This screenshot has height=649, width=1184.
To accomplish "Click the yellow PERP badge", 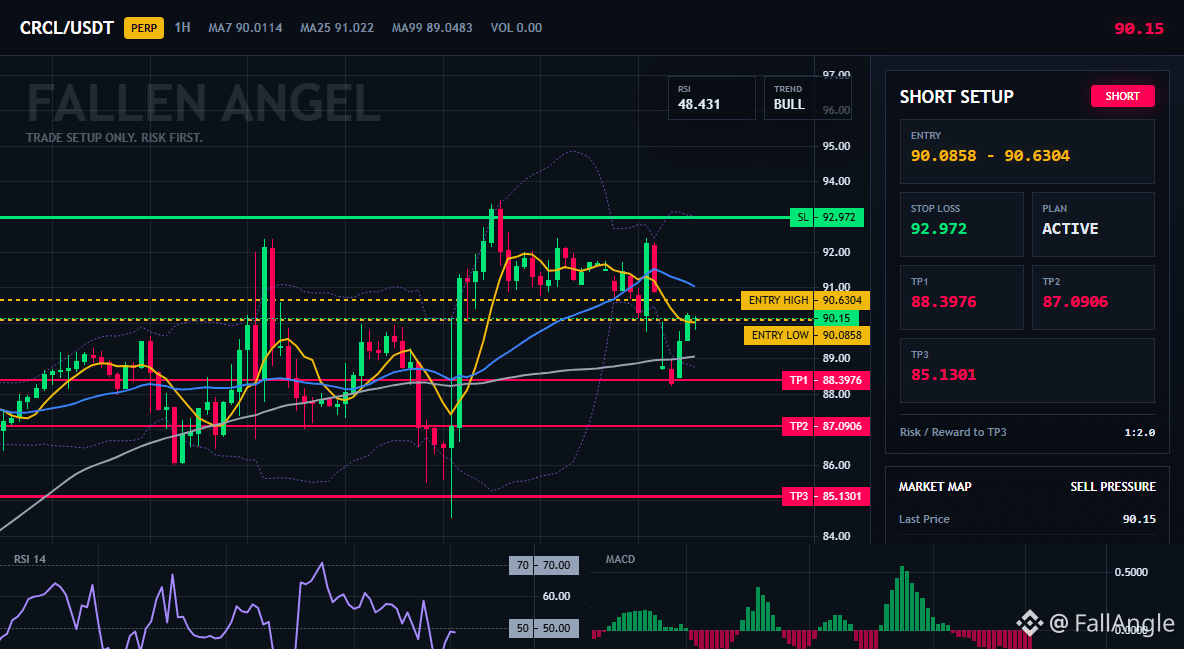I will (x=143, y=28).
